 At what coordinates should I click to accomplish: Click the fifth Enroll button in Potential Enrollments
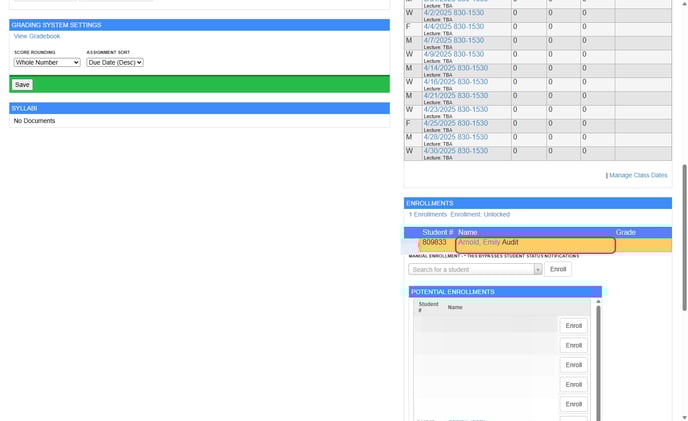click(x=573, y=404)
